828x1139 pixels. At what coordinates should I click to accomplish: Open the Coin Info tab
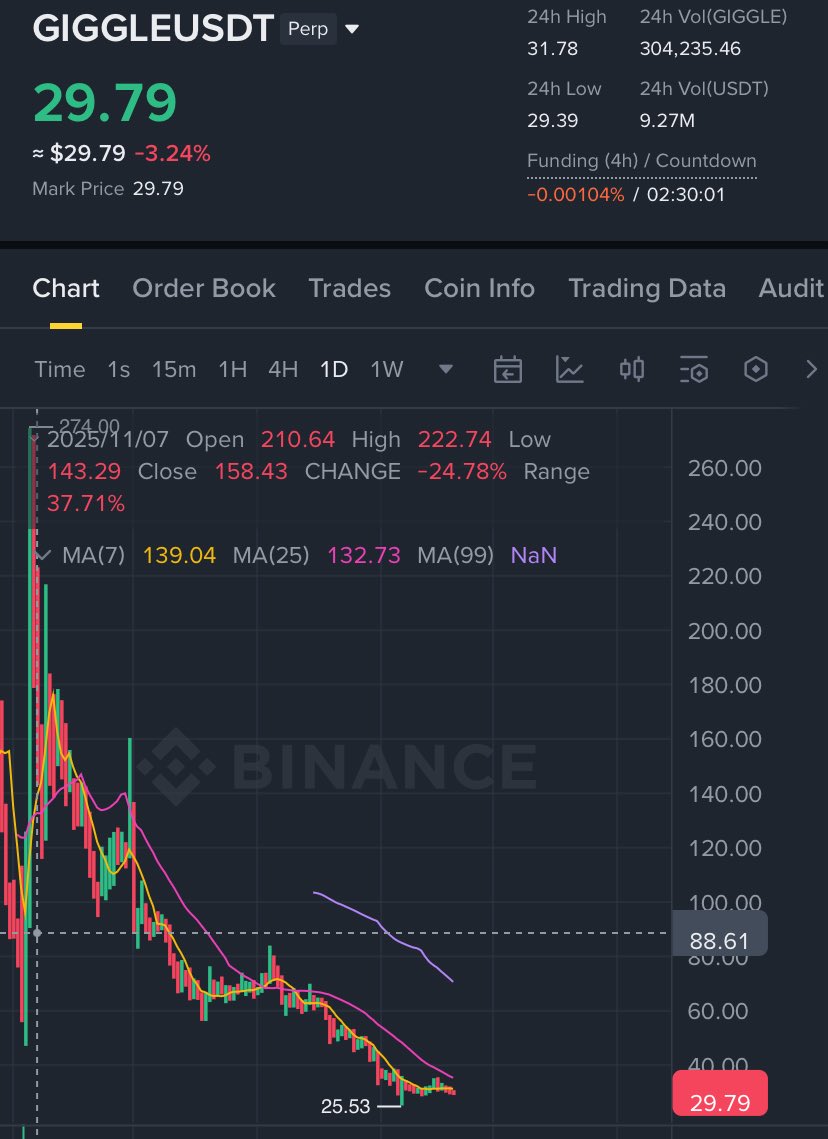479,288
